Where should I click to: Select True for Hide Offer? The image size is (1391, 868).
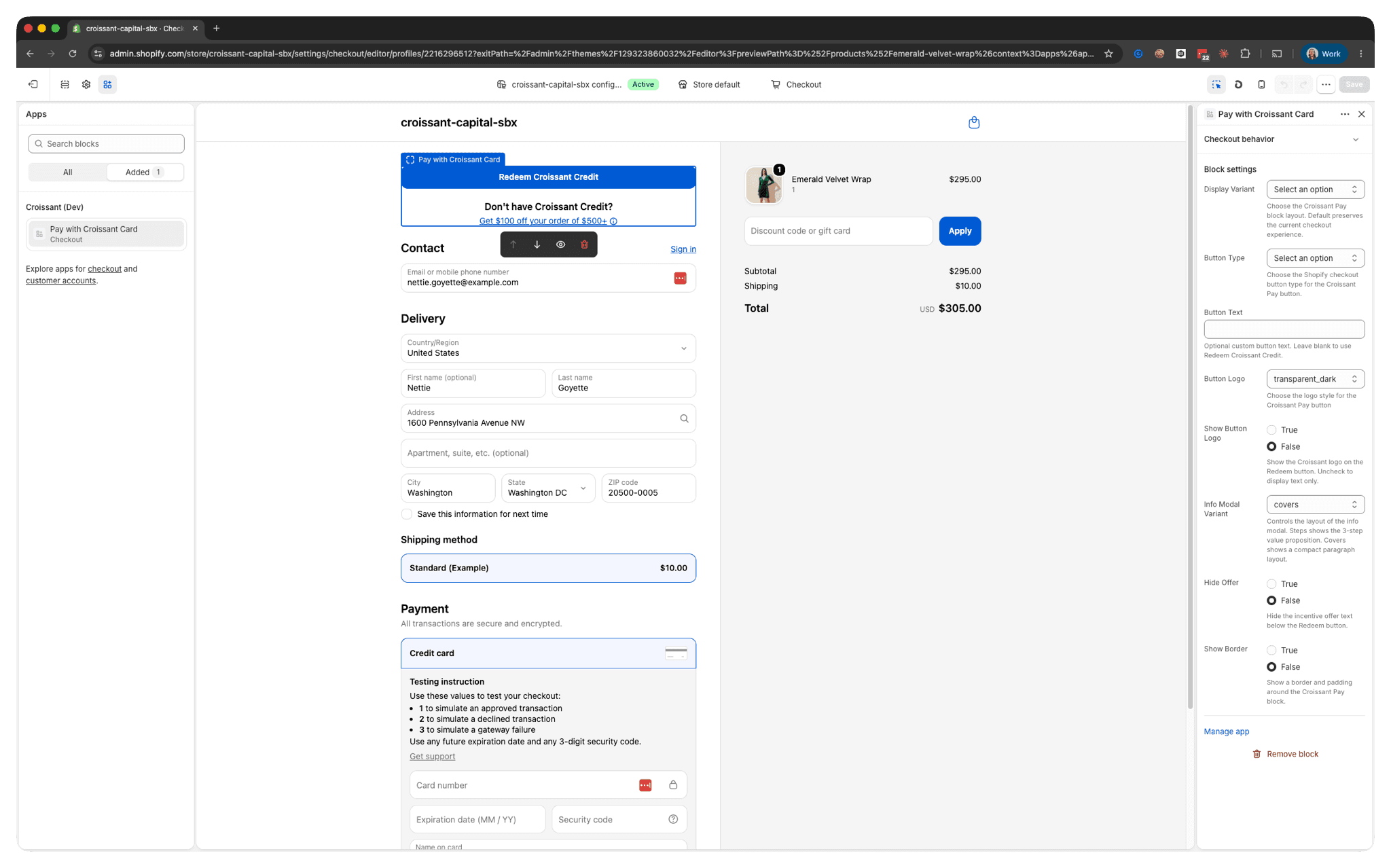pos(1271,584)
